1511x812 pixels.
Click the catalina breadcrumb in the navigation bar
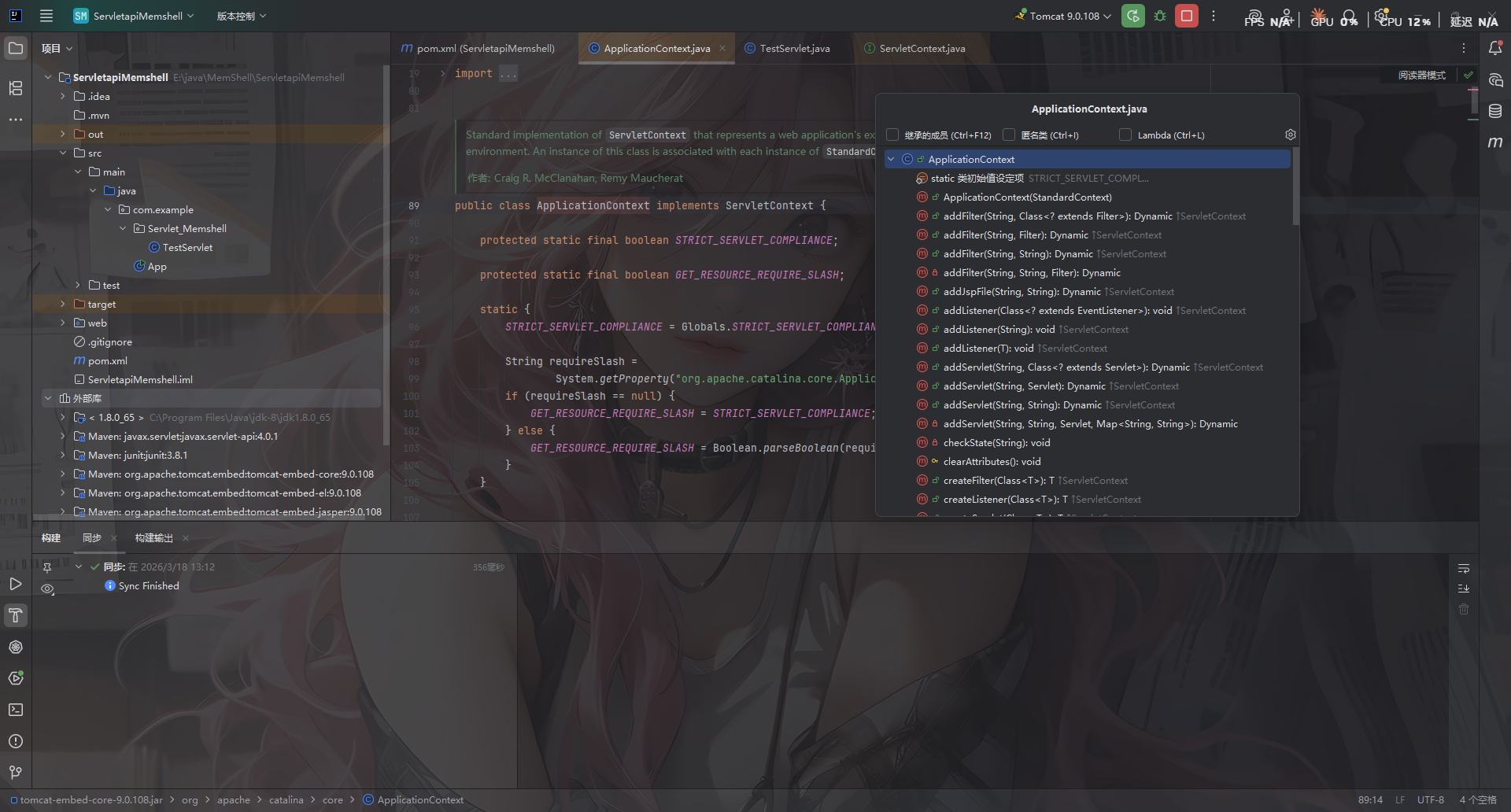286,799
